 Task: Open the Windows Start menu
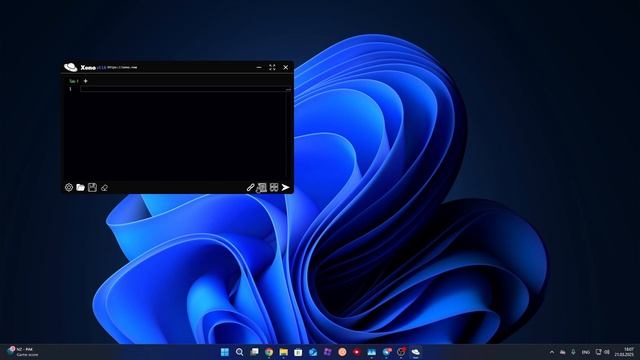point(225,352)
